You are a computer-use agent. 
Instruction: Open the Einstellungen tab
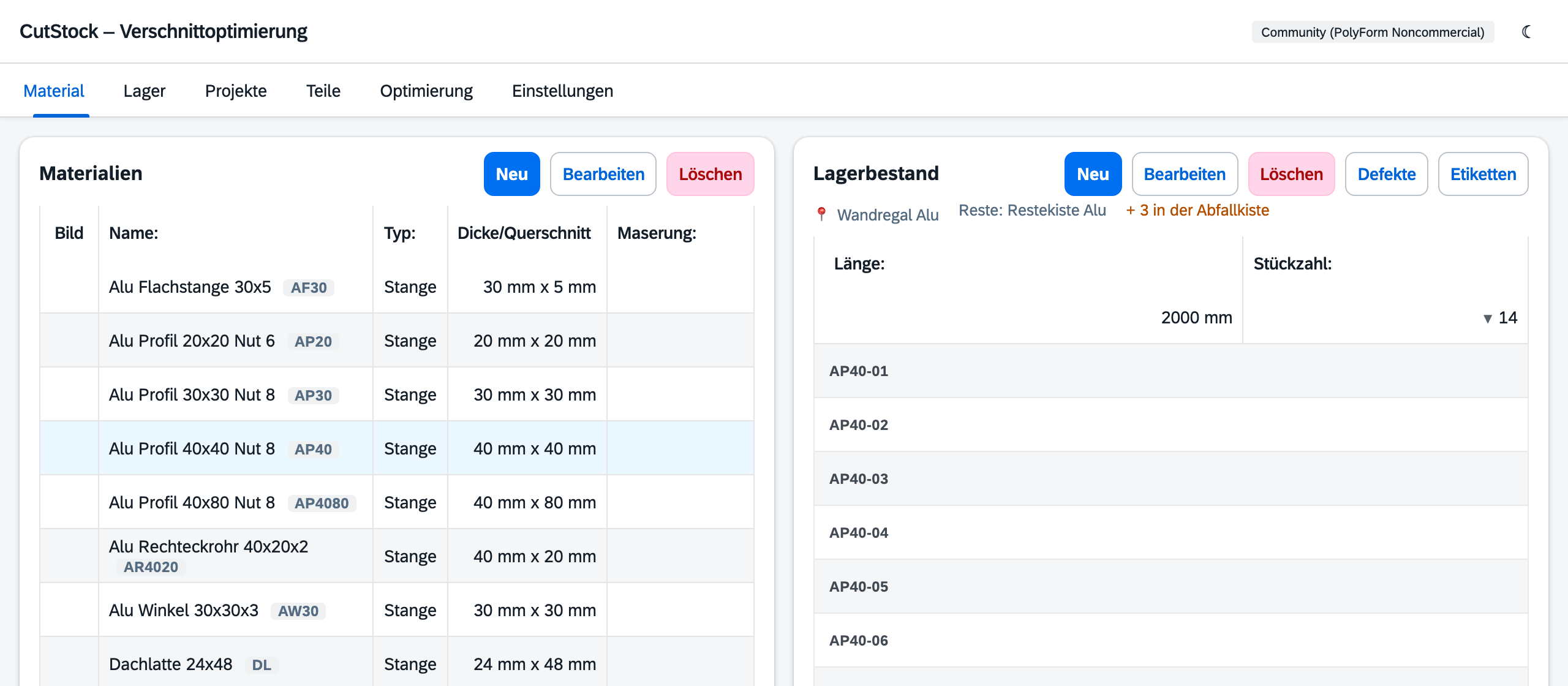point(562,91)
